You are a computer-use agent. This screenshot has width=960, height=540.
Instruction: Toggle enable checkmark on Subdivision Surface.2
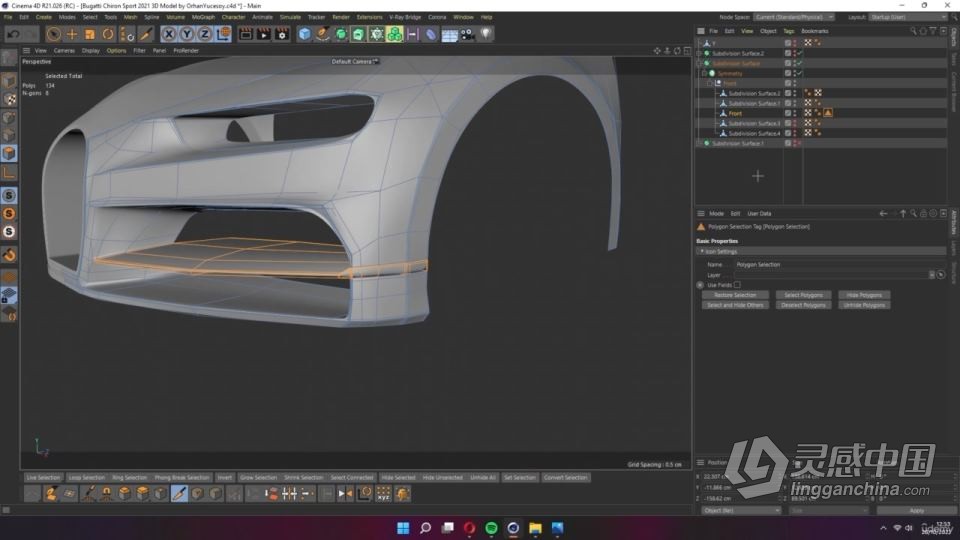[800, 53]
